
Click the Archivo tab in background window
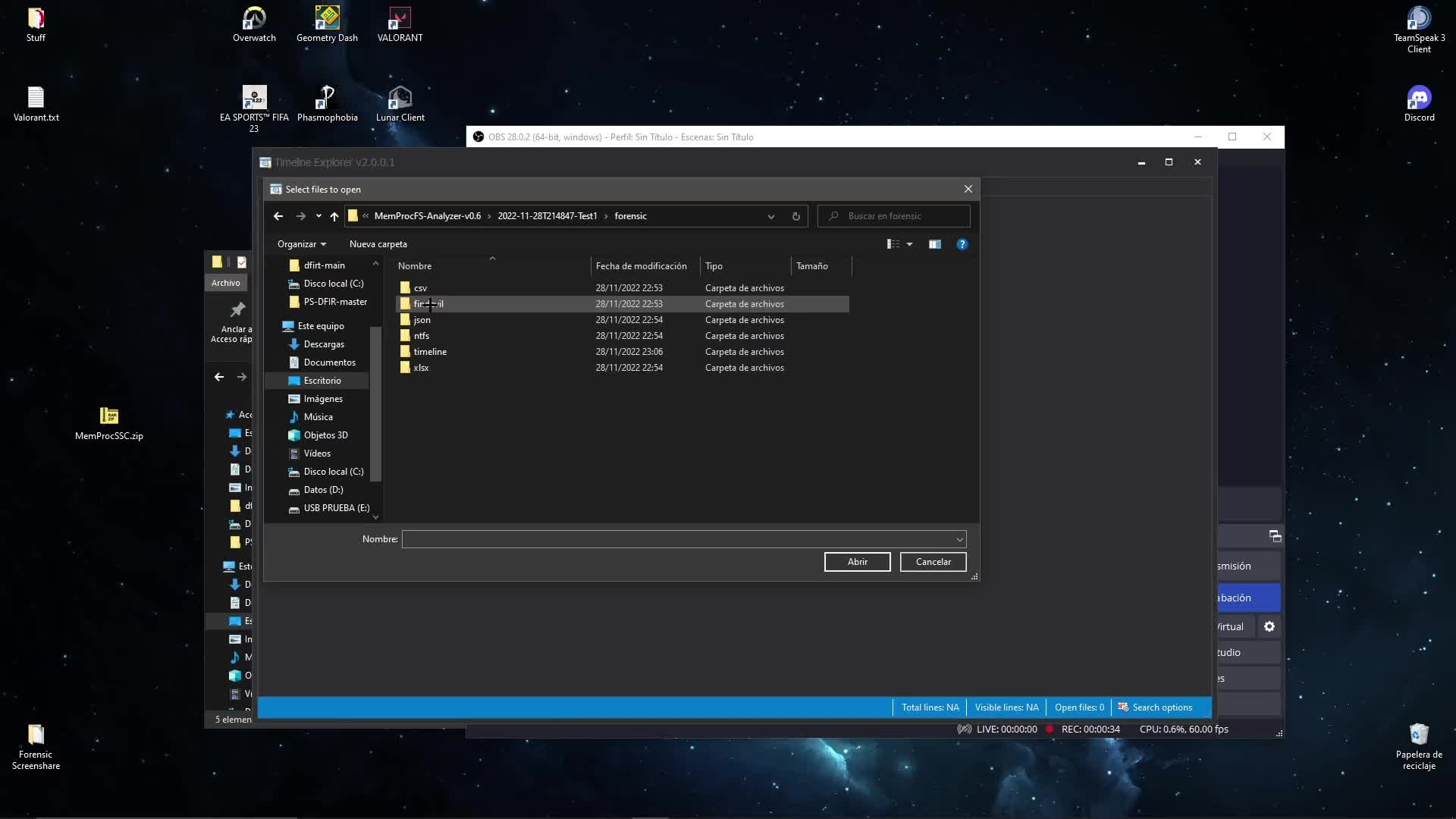point(225,282)
